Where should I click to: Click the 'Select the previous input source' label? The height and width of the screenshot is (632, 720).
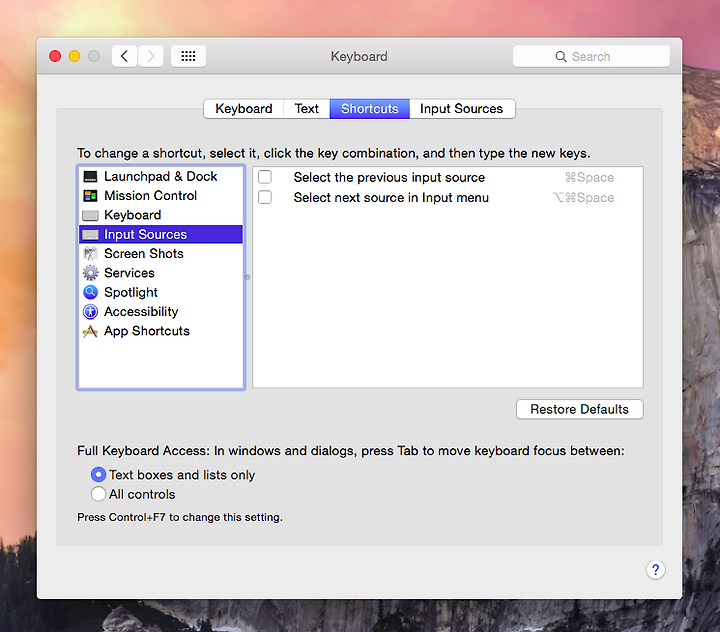coord(389,177)
